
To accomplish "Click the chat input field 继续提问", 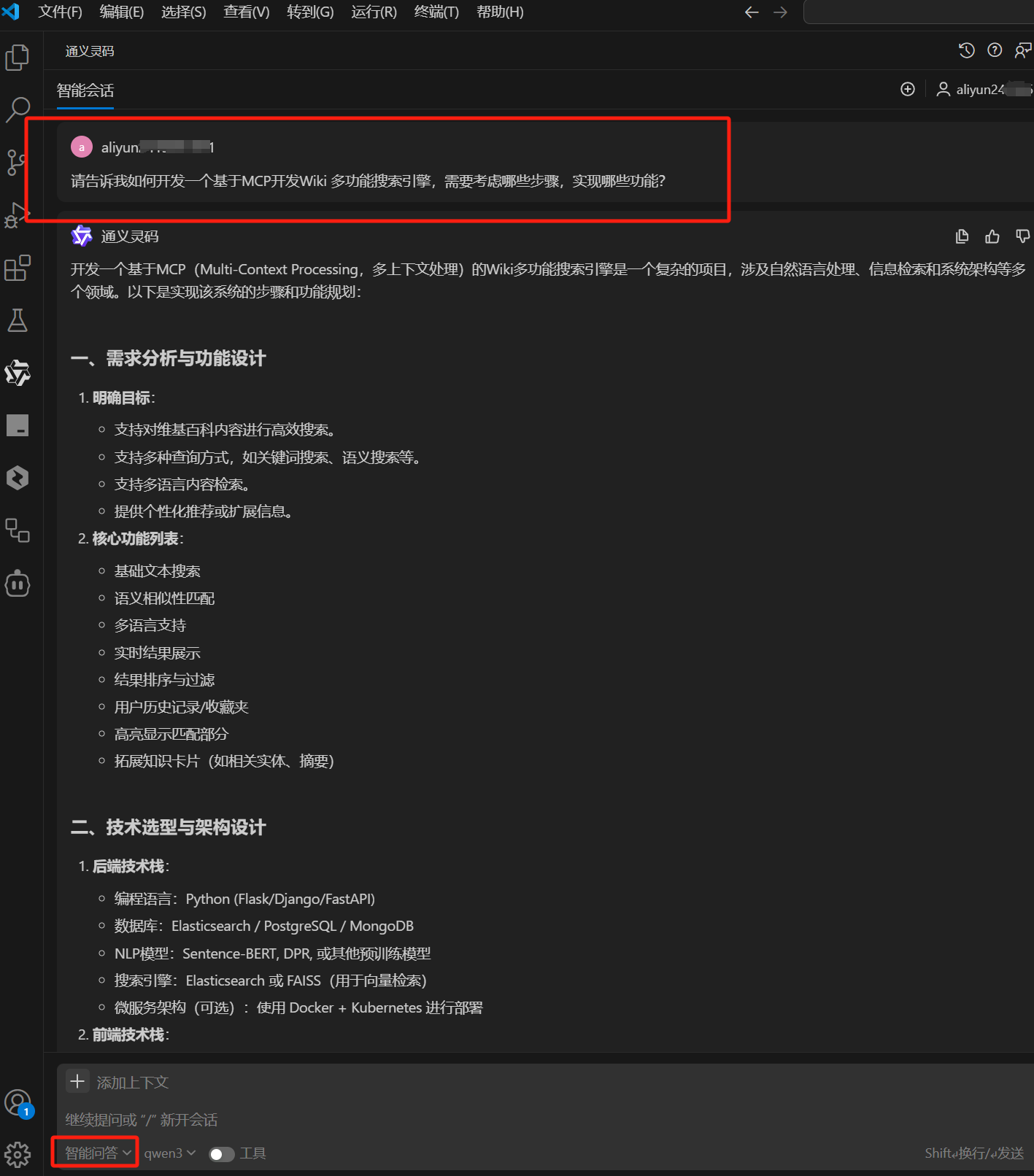I will 540,1120.
